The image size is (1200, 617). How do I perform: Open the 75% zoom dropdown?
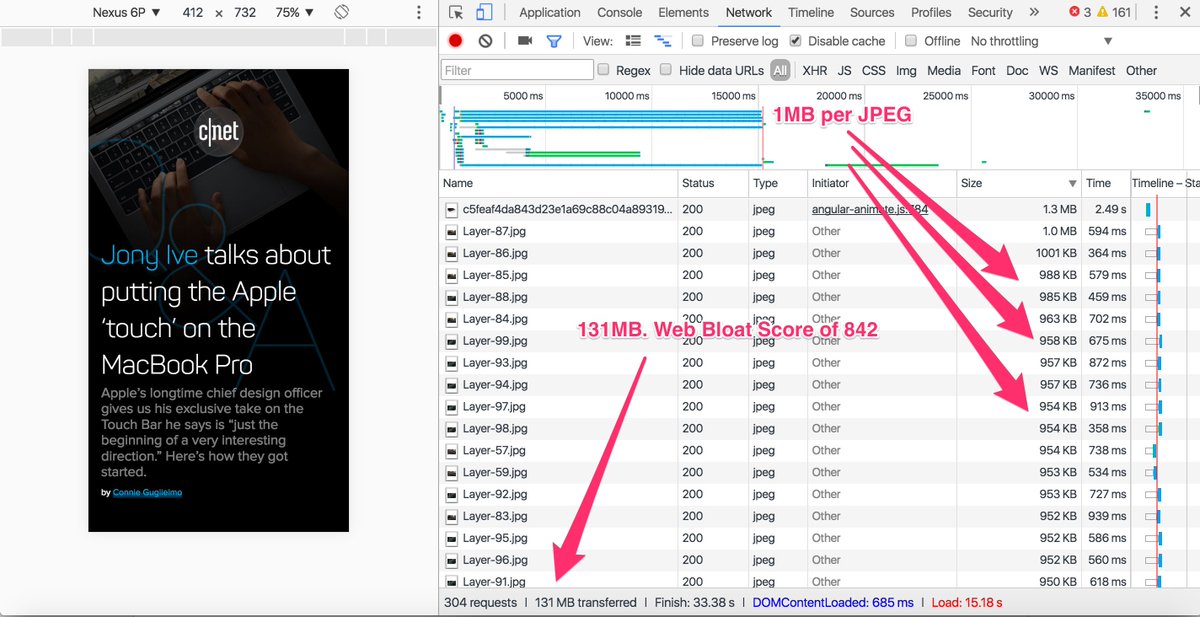[x=295, y=13]
